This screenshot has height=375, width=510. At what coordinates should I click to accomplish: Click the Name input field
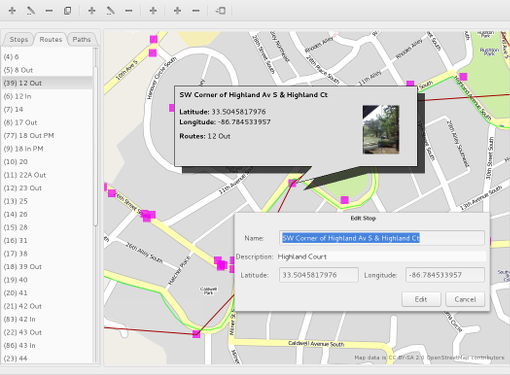pos(382,238)
